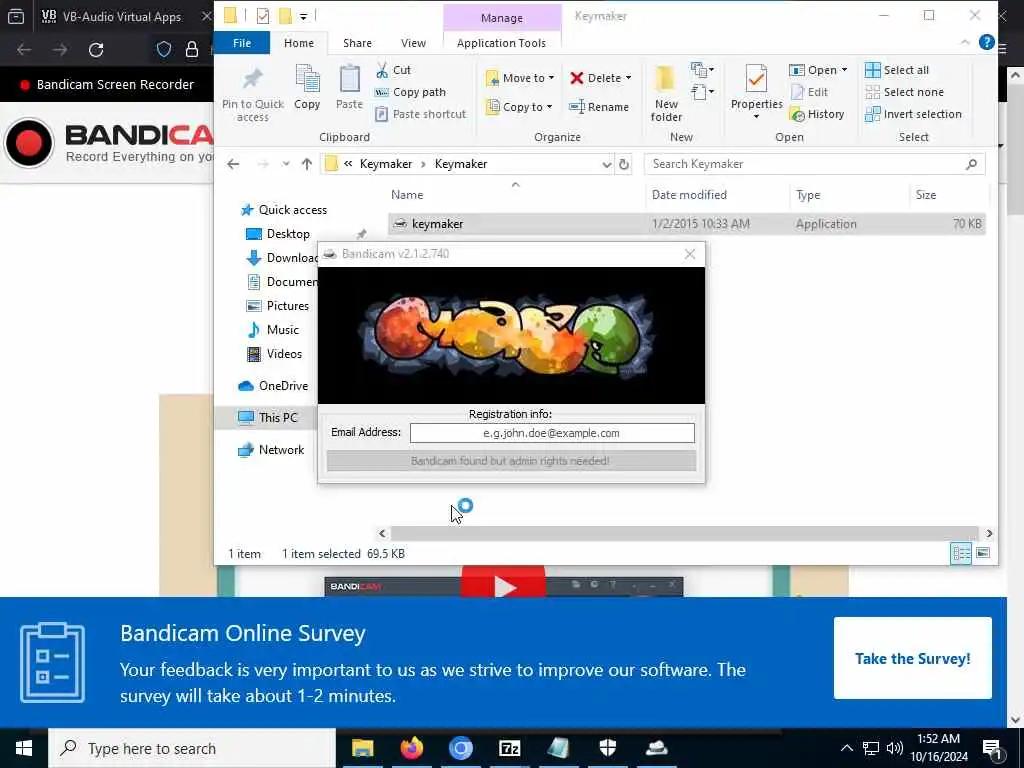The width and height of the screenshot is (1024, 768).
Task: Click the Open ribbon button
Action: pos(813,70)
